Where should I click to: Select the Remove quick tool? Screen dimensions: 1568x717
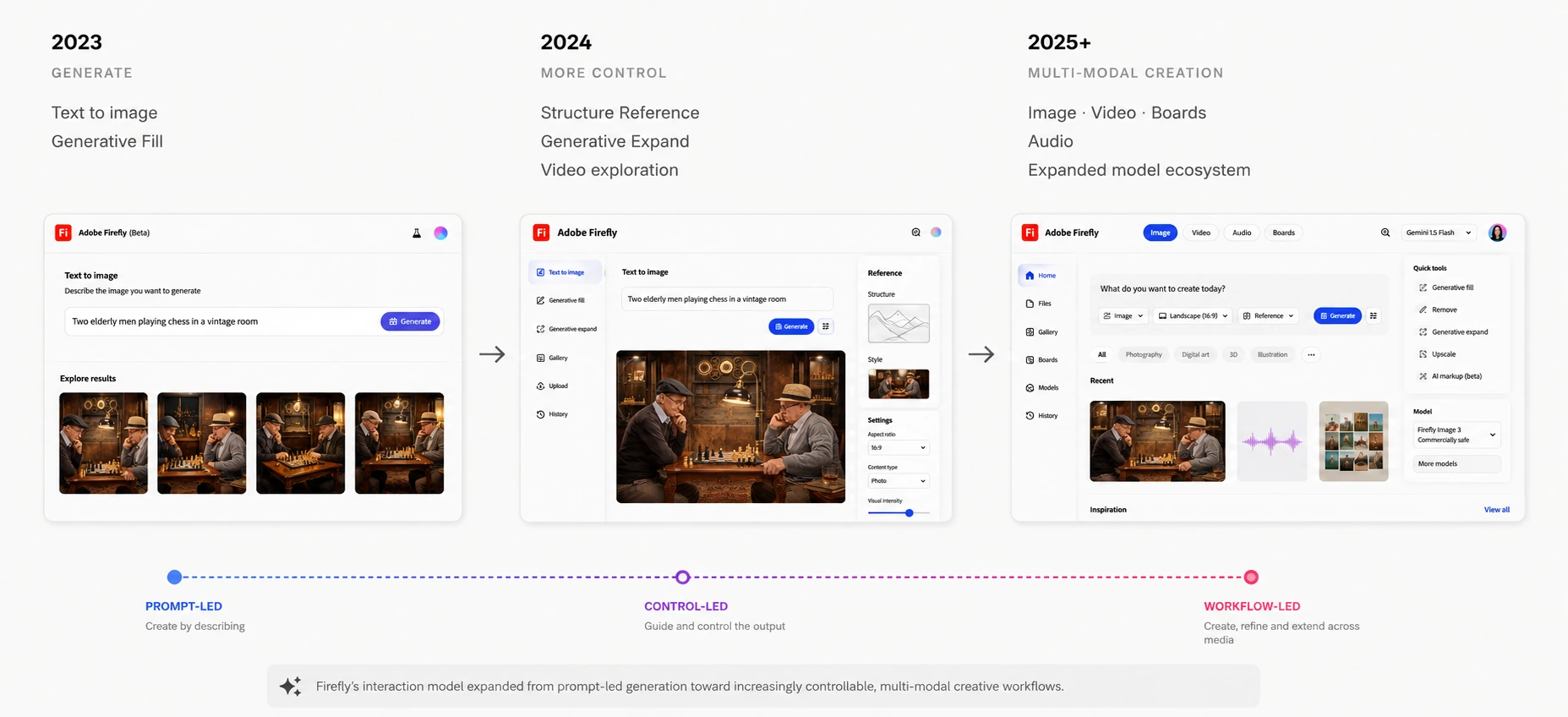tap(1439, 309)
